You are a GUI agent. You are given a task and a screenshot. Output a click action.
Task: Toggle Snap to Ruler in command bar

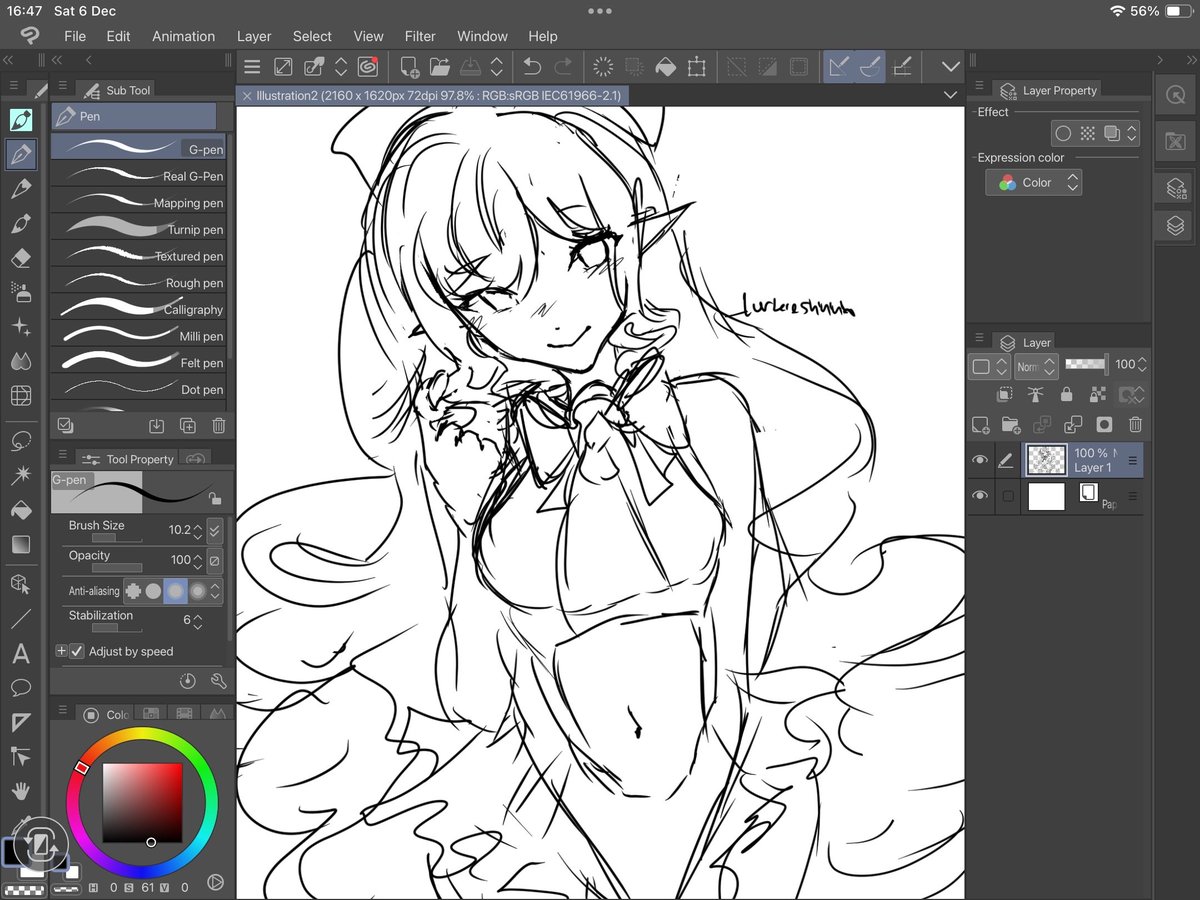coord(838,67)
